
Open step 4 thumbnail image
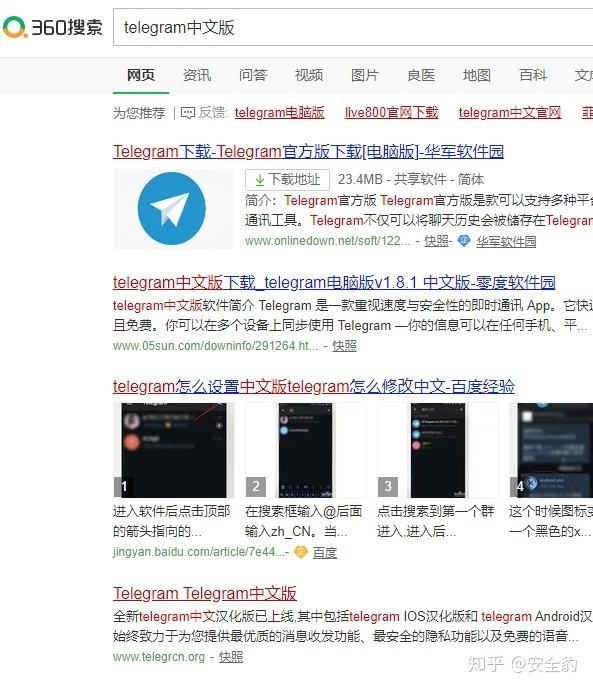pos(551,450)
